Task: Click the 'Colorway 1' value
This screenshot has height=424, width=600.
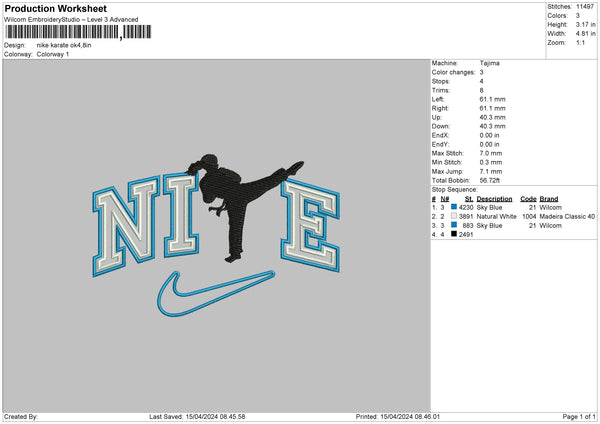Action: pos(53,54)
